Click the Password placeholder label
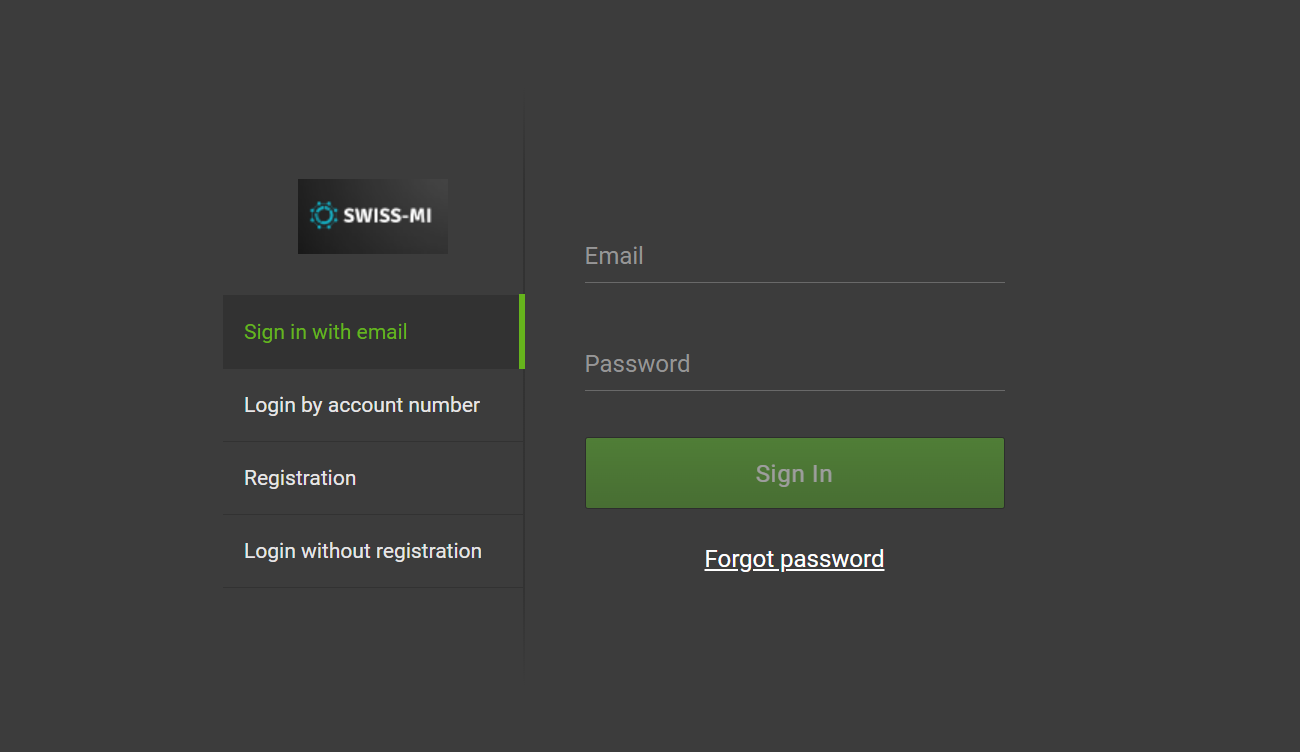 click(637, 364)
